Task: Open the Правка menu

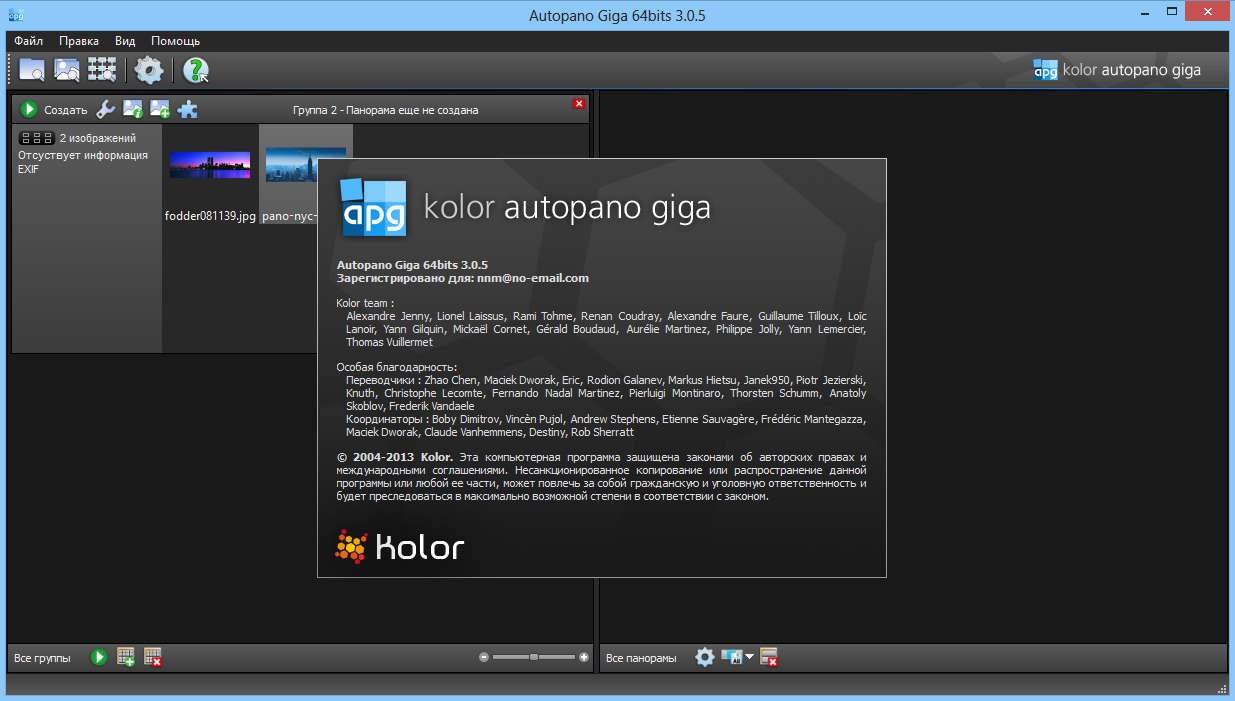Action: coord(79,41)
